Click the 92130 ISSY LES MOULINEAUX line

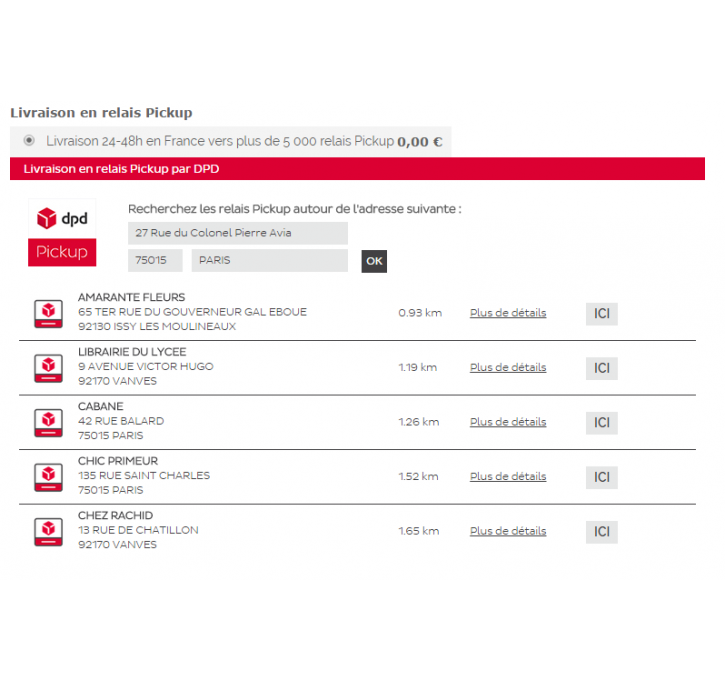[x=157, y=327]
